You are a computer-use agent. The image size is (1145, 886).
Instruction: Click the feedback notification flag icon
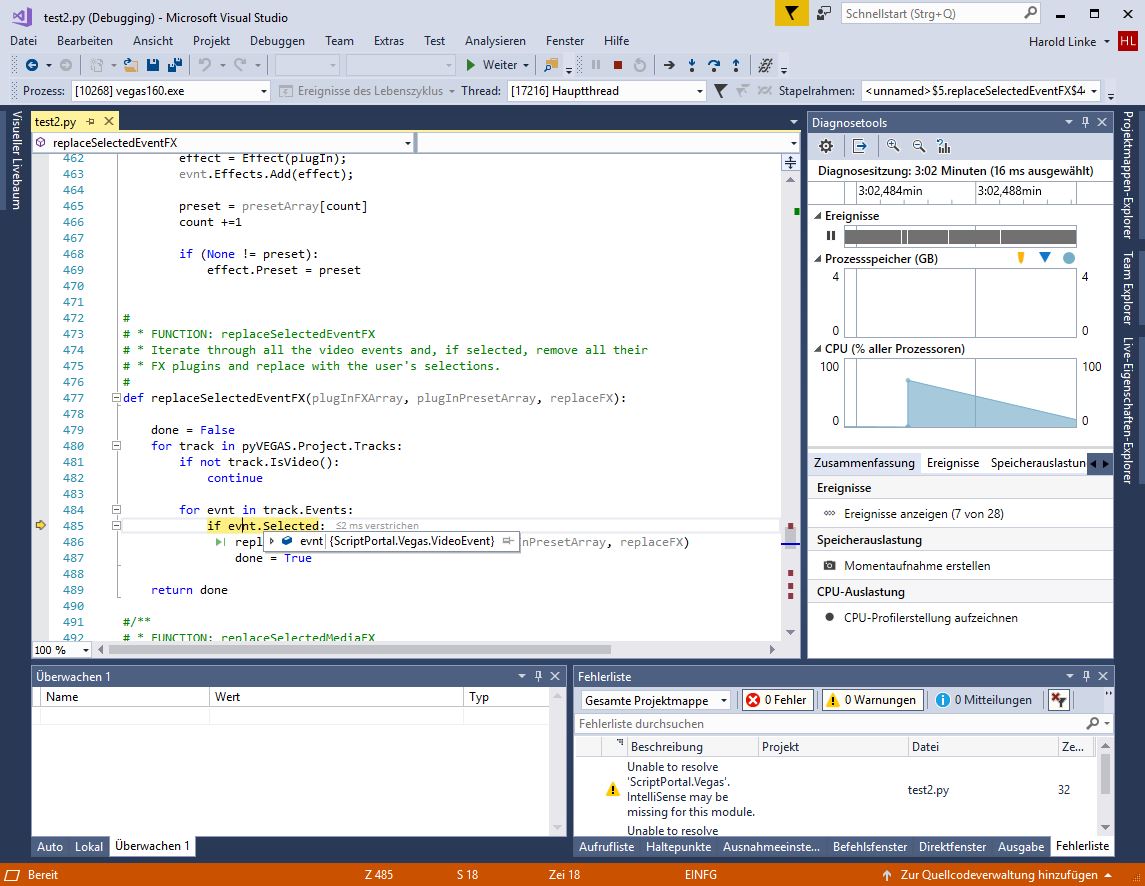point(791,13)
